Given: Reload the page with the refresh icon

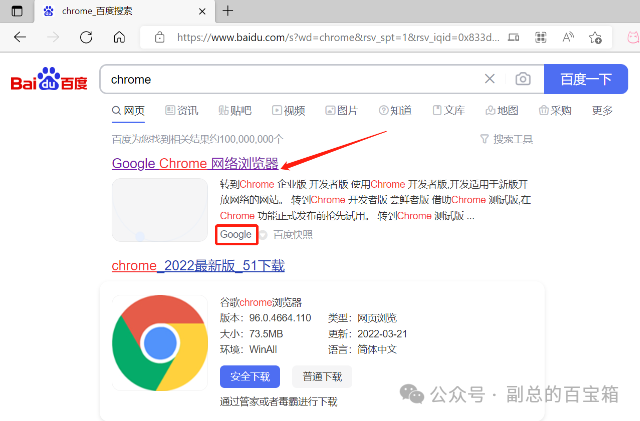Looking at the screenshot, I should (86, 38).
